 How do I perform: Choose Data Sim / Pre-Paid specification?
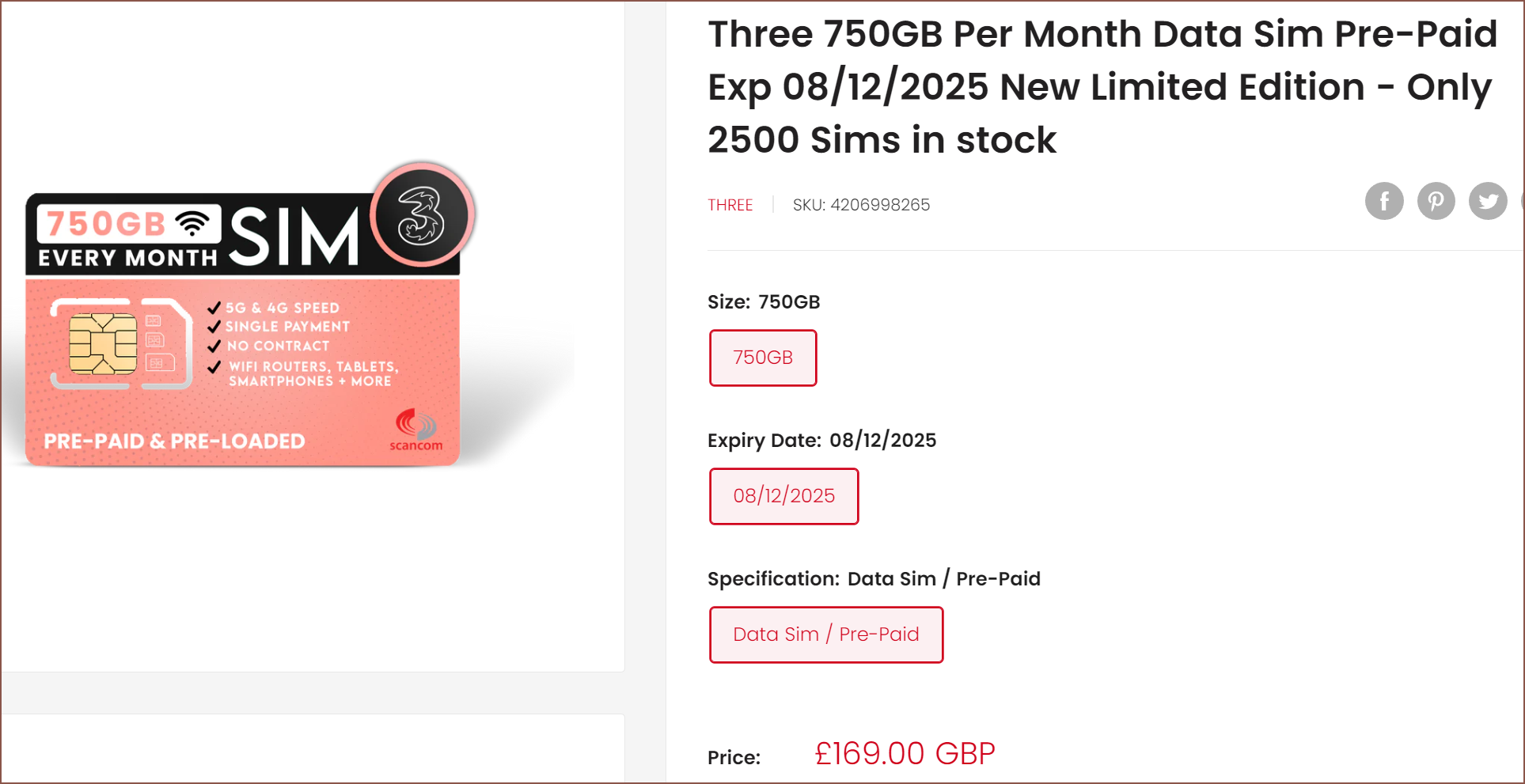tap(825, 634)
